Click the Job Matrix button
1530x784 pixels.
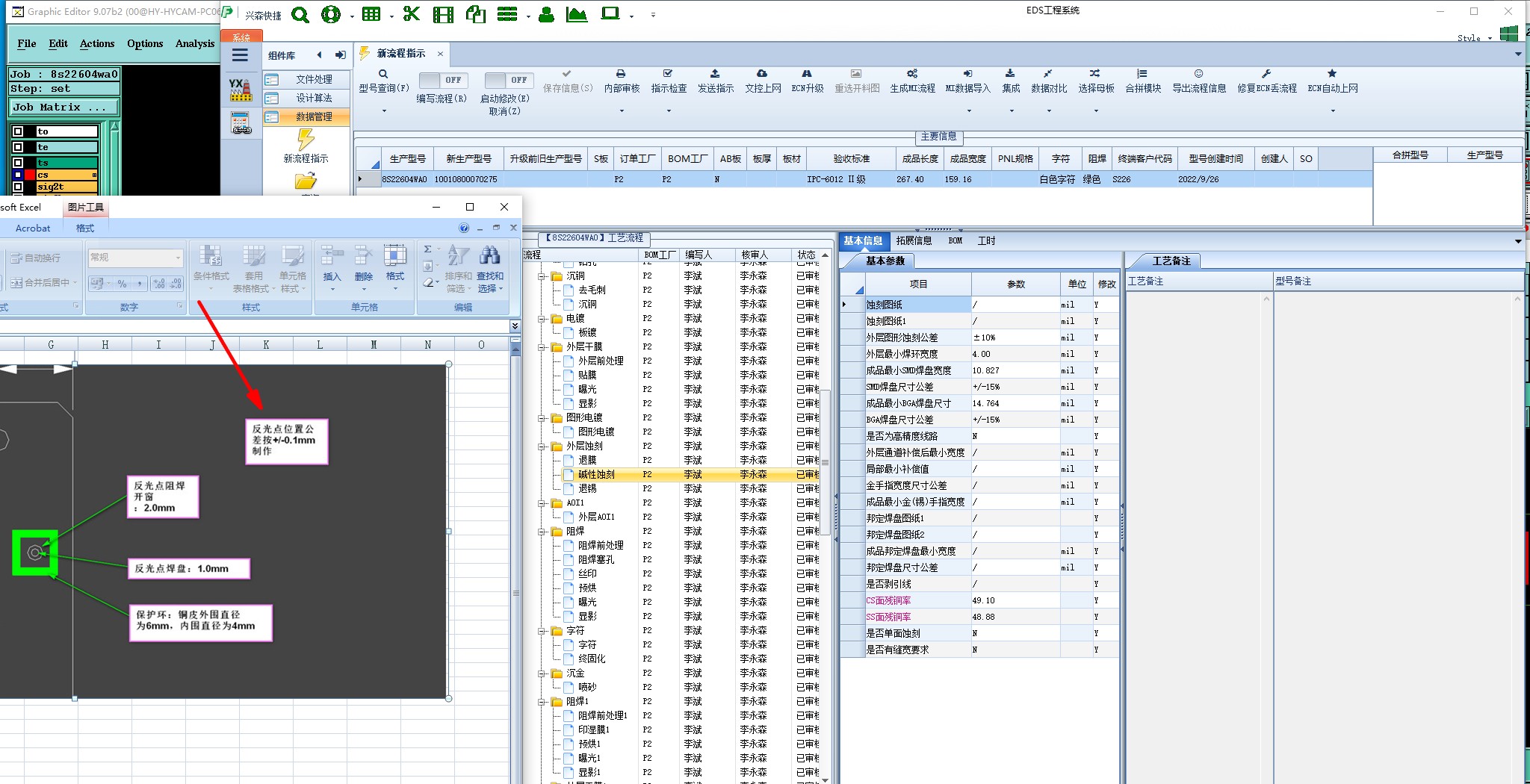[x=63, y=108]
